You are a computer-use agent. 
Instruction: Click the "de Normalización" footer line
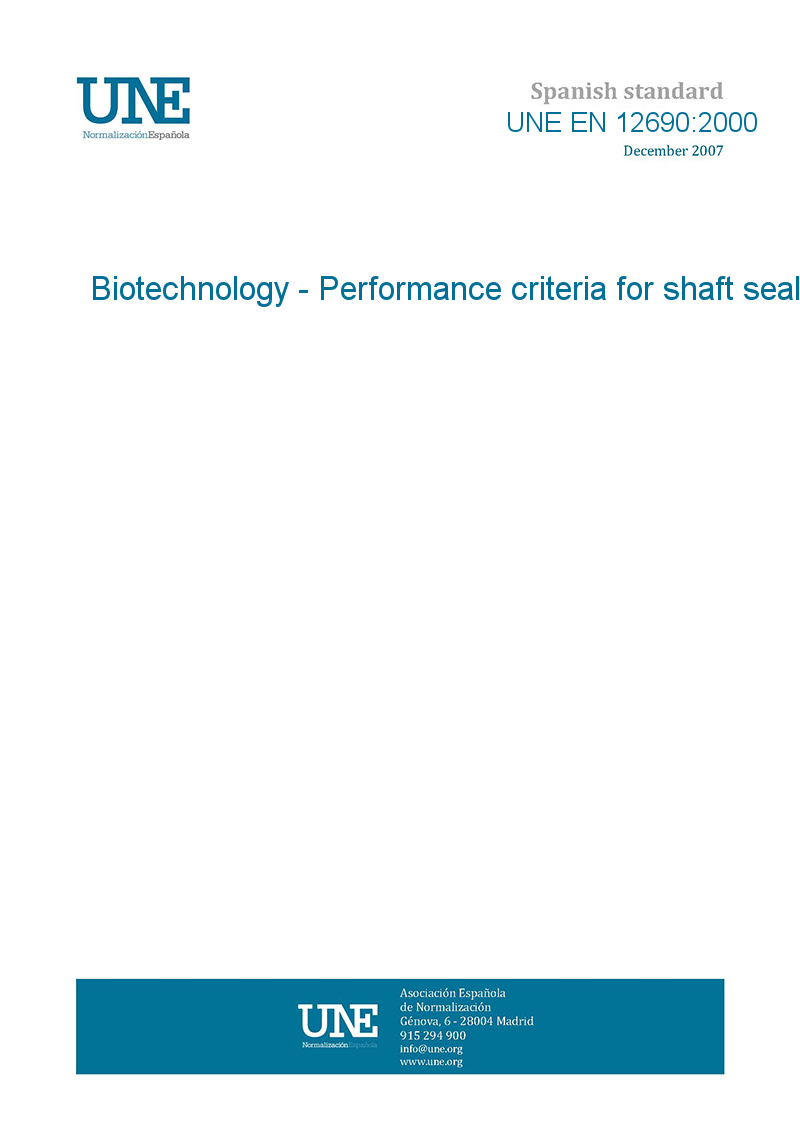[445, 1007]
